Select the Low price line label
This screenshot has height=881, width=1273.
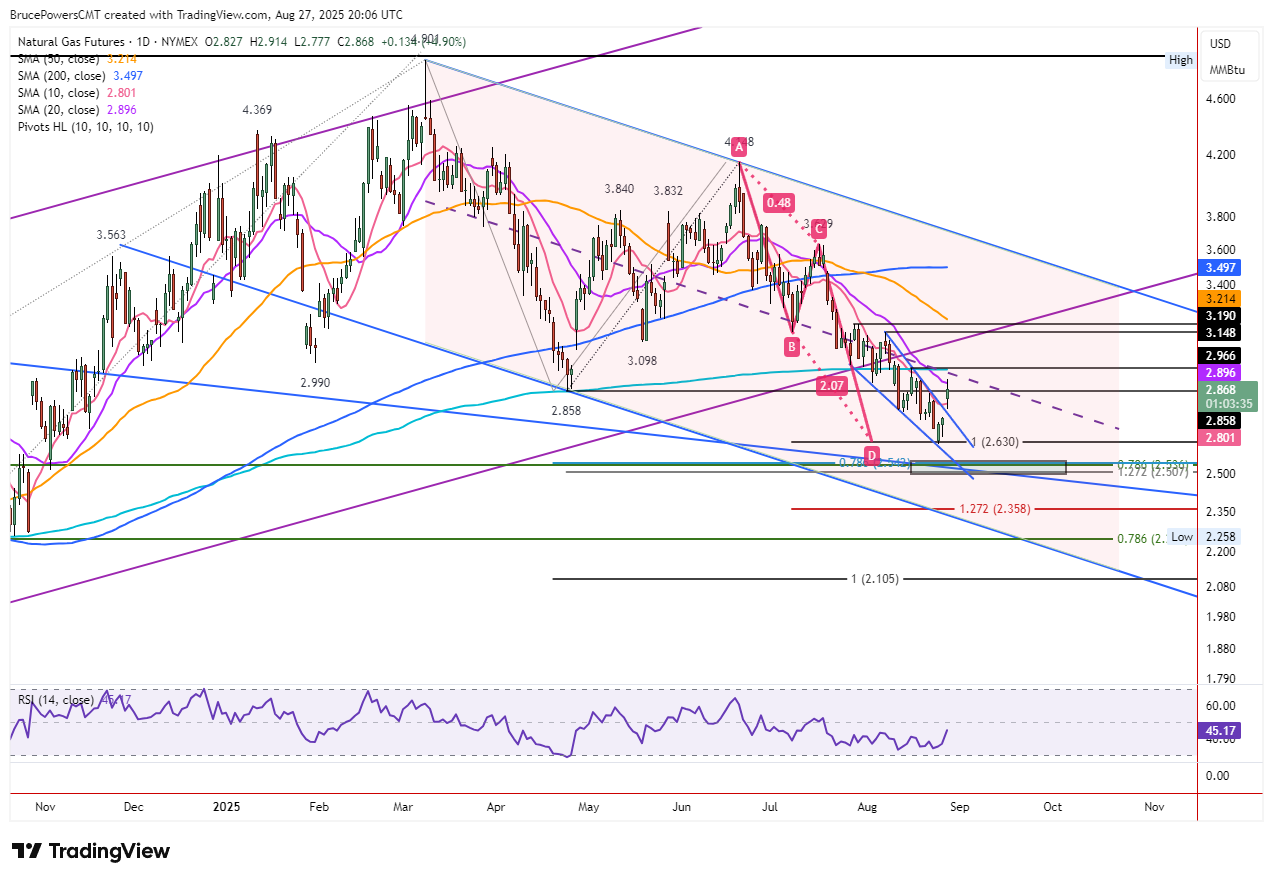pos(1182,537)
